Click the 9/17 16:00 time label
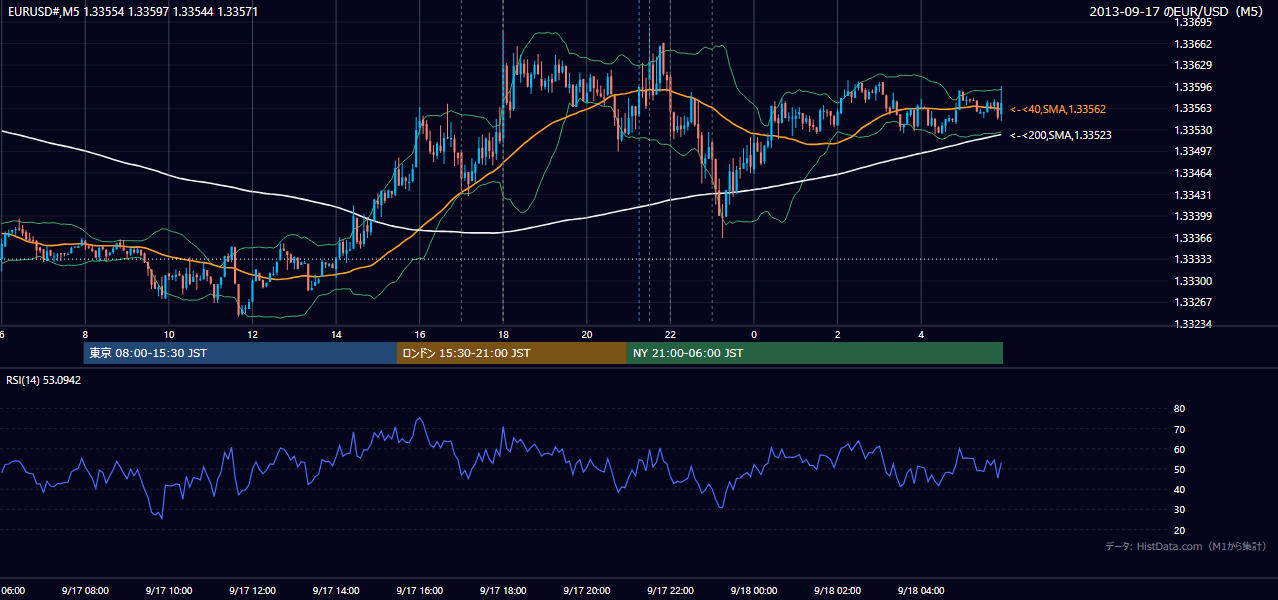The image size is (1278, 600). [419, 591]
